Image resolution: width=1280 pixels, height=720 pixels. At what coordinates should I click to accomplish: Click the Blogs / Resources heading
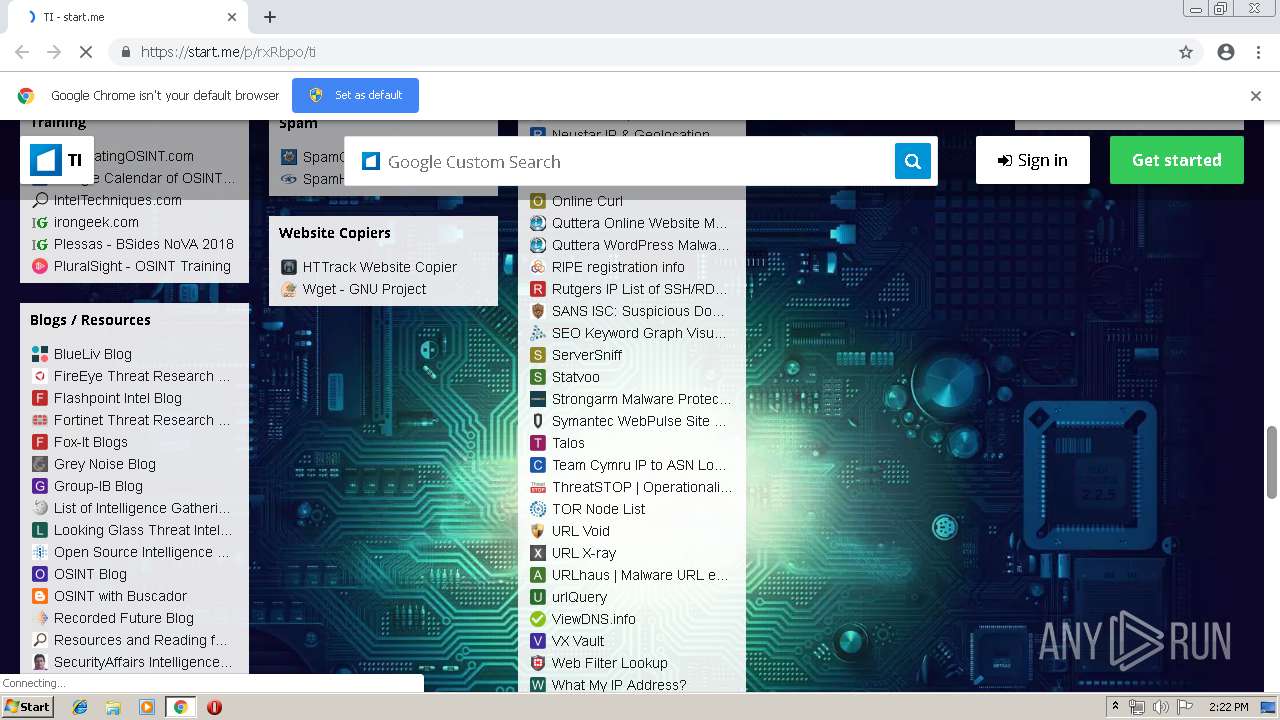tap(90, 320)
